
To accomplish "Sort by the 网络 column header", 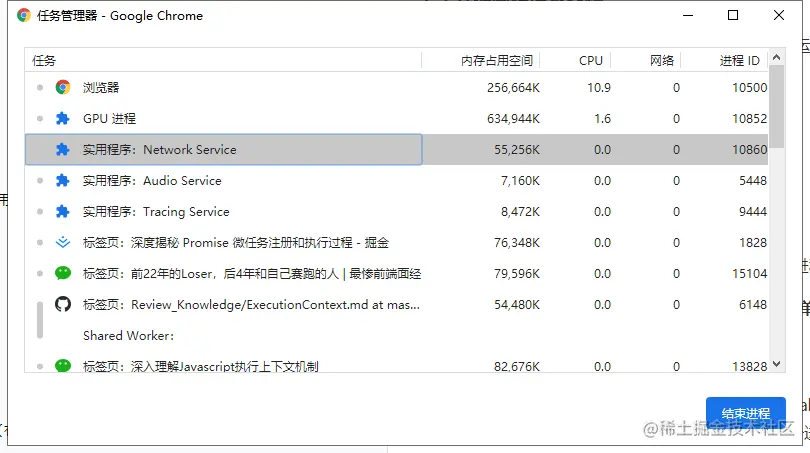I will click(661, 61).
